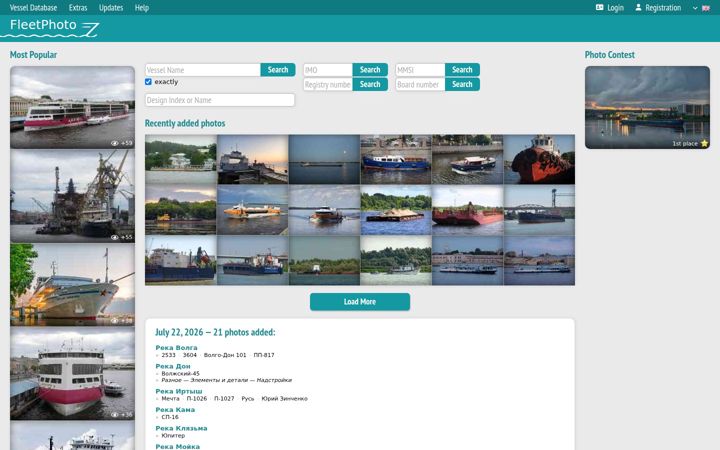720x450 pixels.
Task: Open vessel link Волжский-45
Action: point(180,373)
